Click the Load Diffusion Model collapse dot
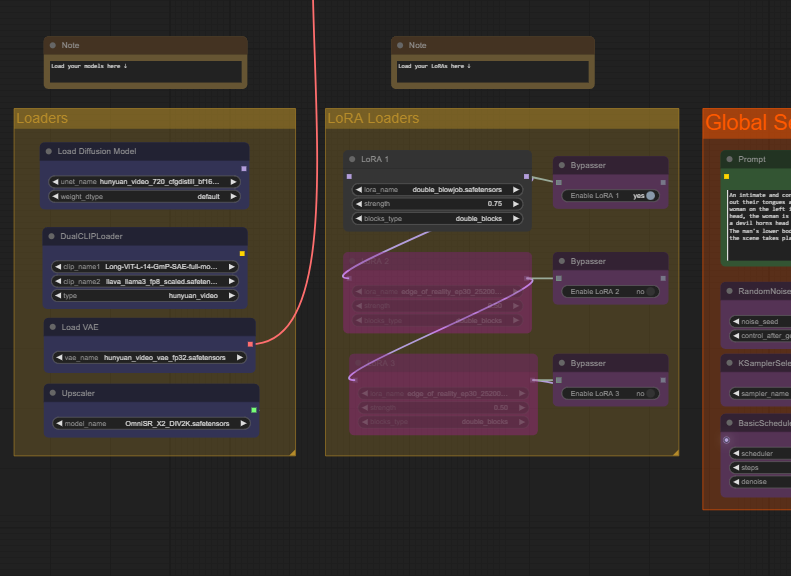This screenshot has width=791, height=576. click(x=49, y=151)
